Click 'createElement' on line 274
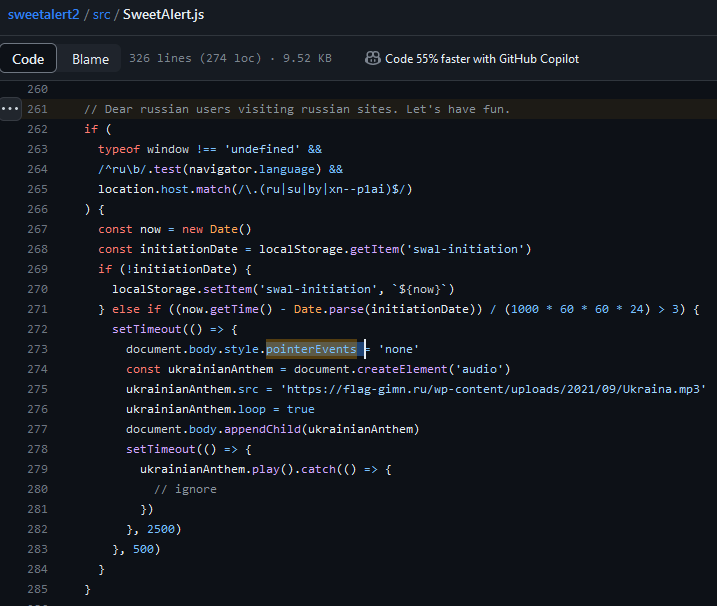The width and height of the screenshot is (717, 606). pyautogui.click(x=402, y=369)
